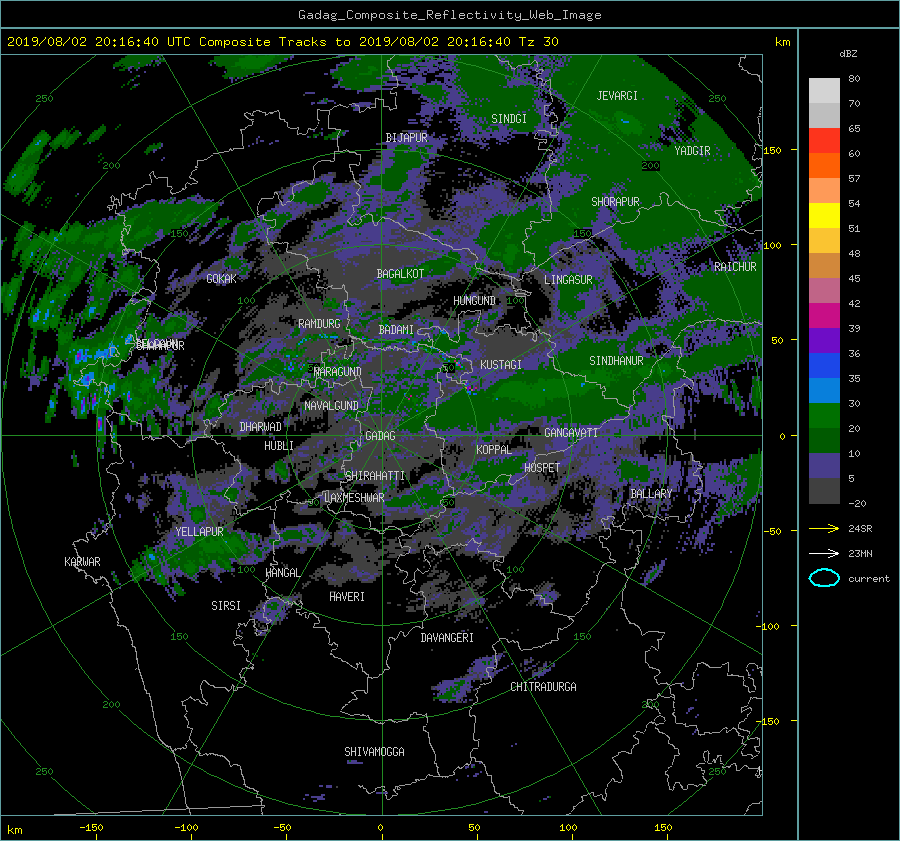Click the DHARWAD city label
The image size is (900, 841).
260,427
